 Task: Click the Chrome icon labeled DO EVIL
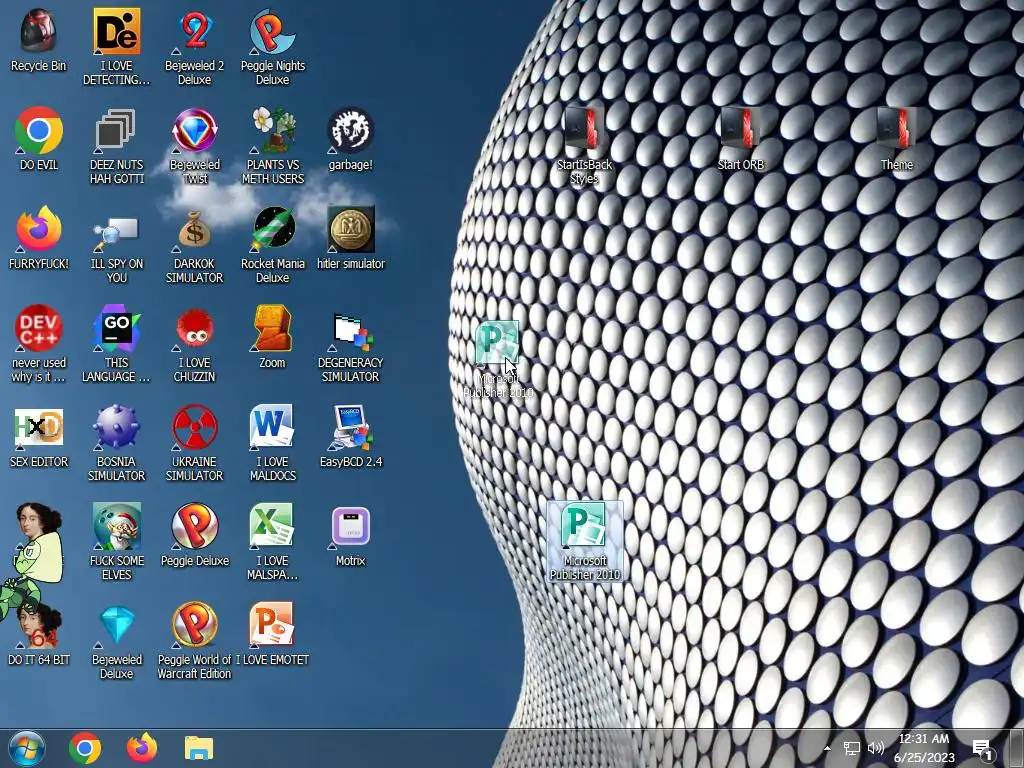(x=39, y=130)
